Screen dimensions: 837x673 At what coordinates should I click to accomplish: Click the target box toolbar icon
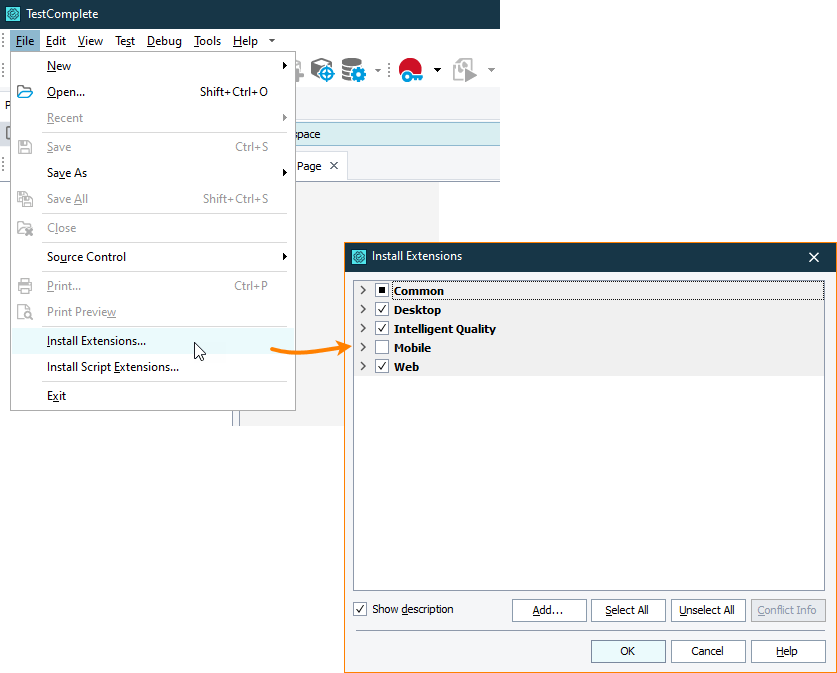[322, 70]
